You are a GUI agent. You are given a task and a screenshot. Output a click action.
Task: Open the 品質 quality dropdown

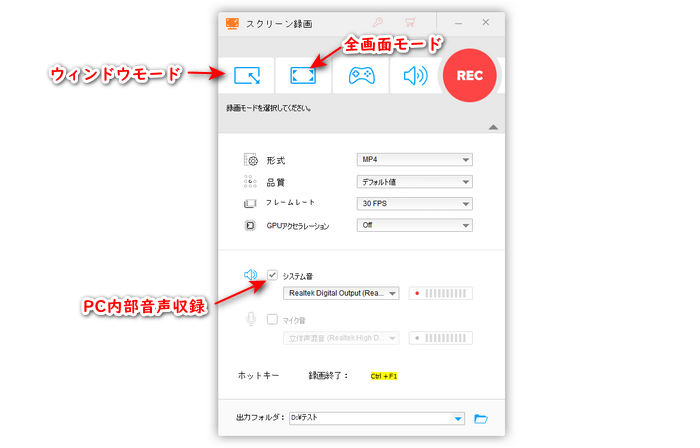coord(414,182)
